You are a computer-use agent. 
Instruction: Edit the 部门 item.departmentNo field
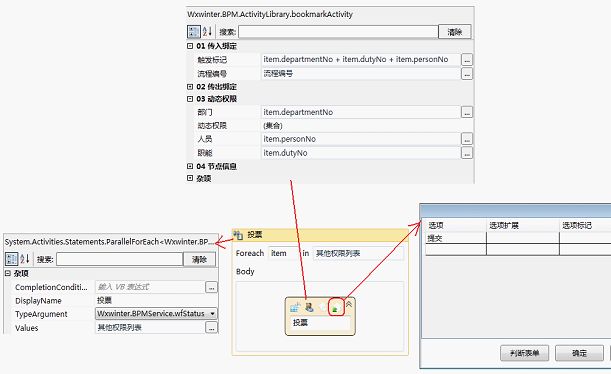click(360, 112)
